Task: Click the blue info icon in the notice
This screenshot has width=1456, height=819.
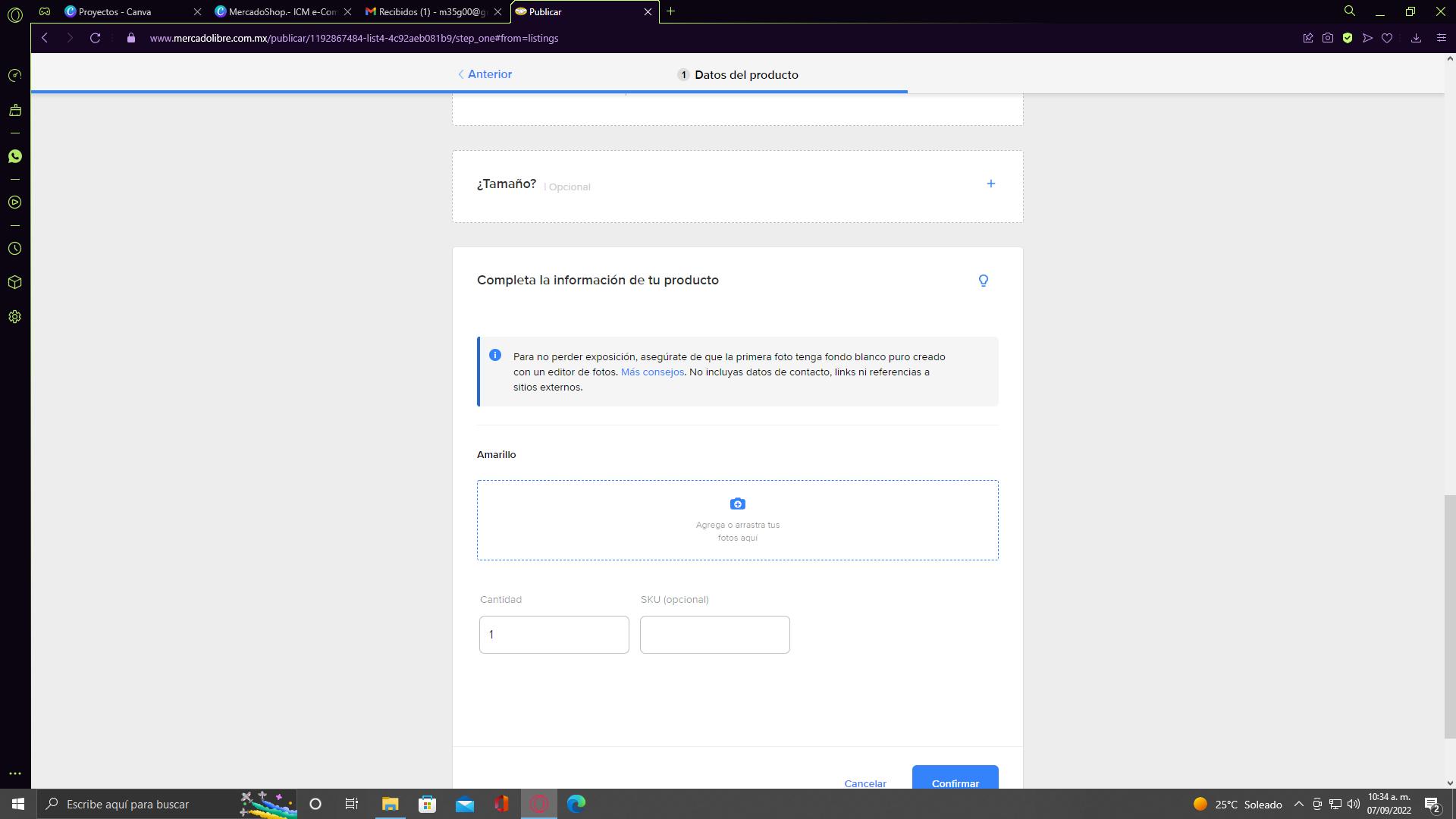Action: [x=495, y=355]
